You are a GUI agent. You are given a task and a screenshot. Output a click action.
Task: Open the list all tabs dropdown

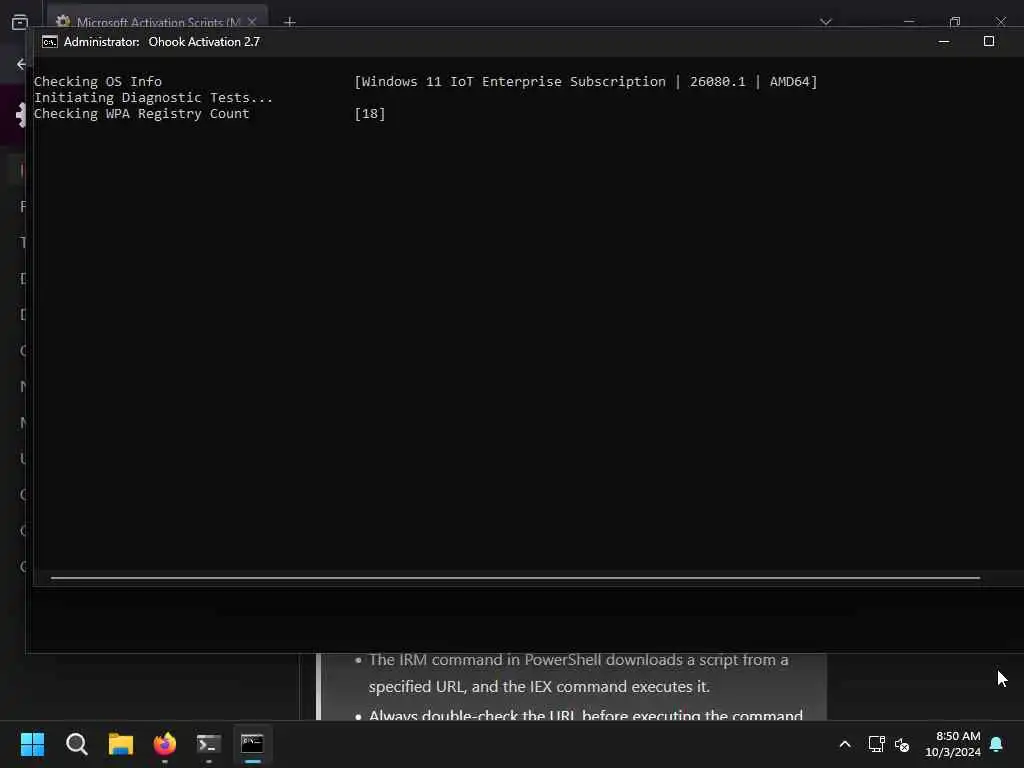pos(825,22)
